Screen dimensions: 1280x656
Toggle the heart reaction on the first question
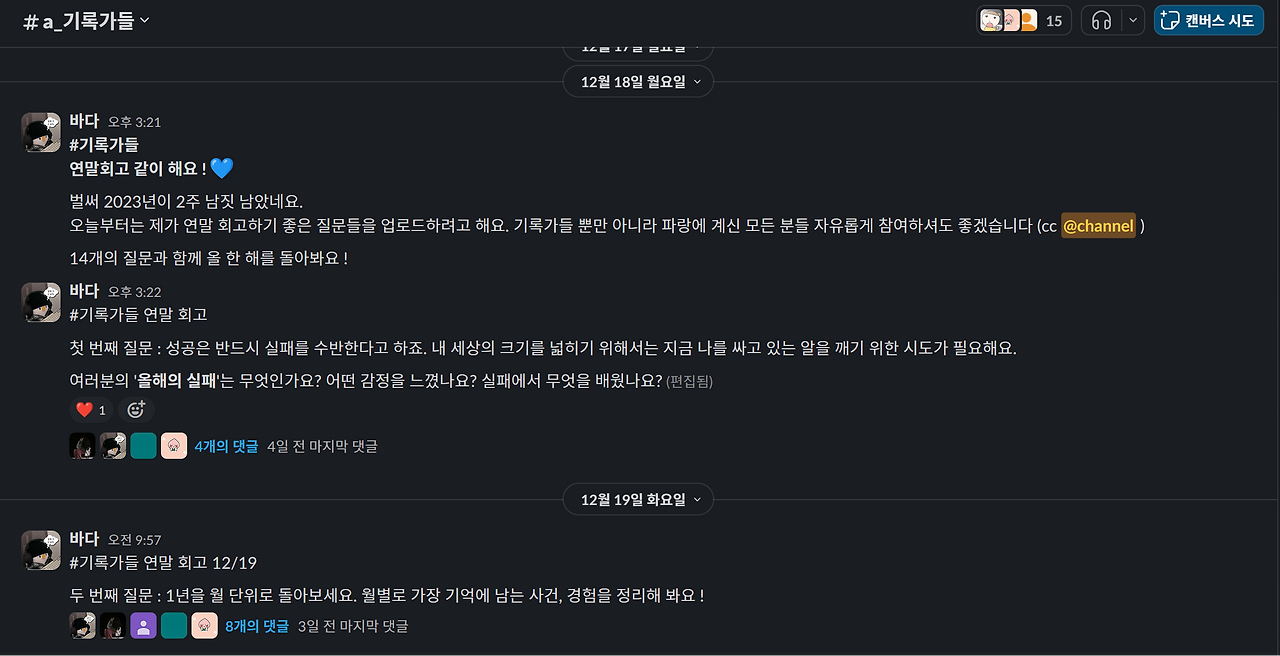click(90, 409)
